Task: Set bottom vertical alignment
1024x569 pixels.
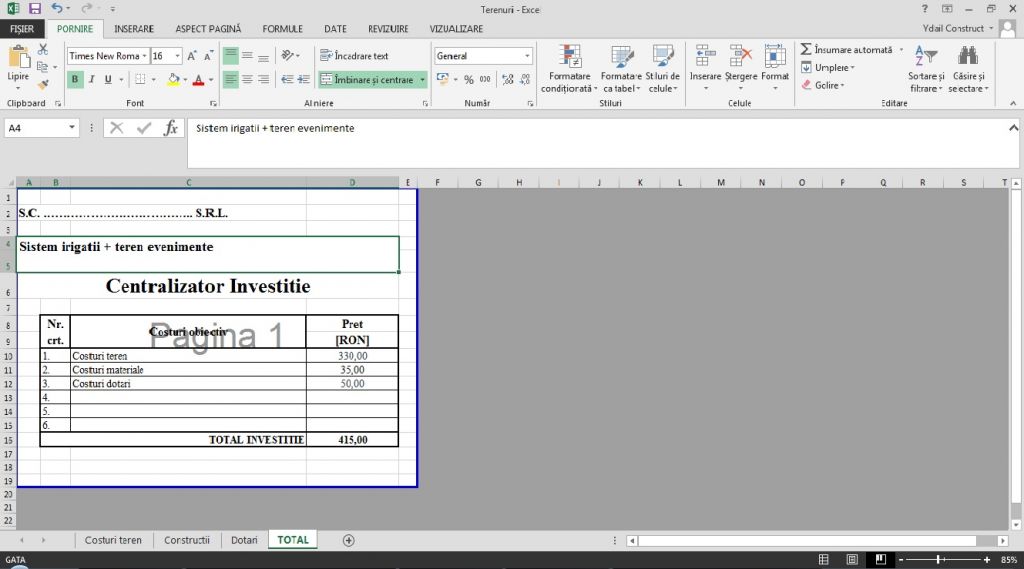Action: click(x=263, y=56)
